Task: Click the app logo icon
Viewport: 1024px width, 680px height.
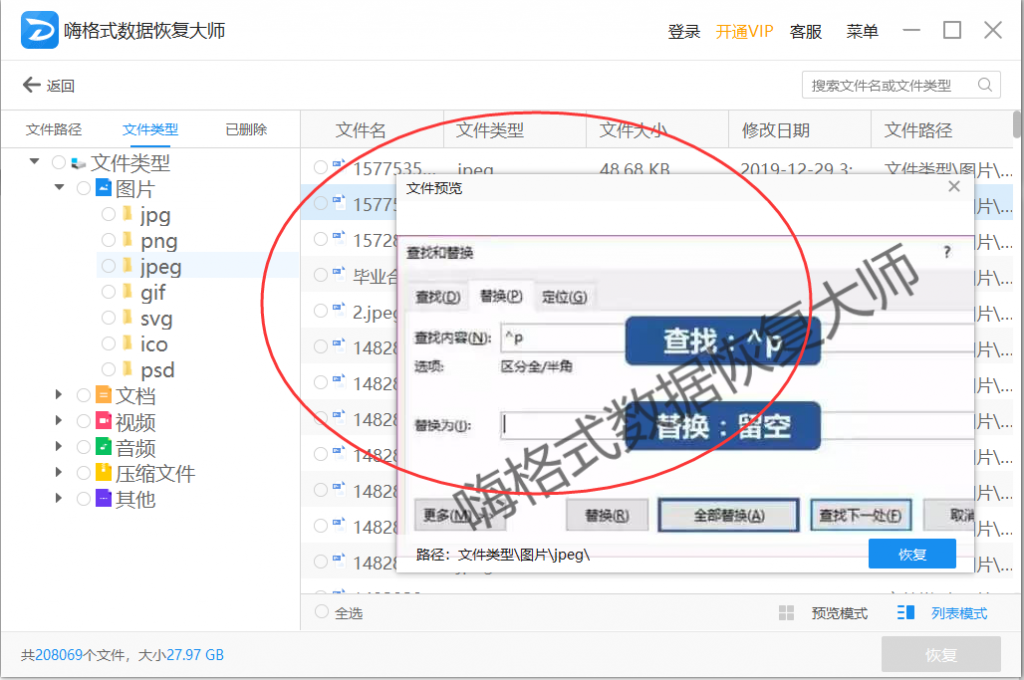Action: tap(39, 30)
